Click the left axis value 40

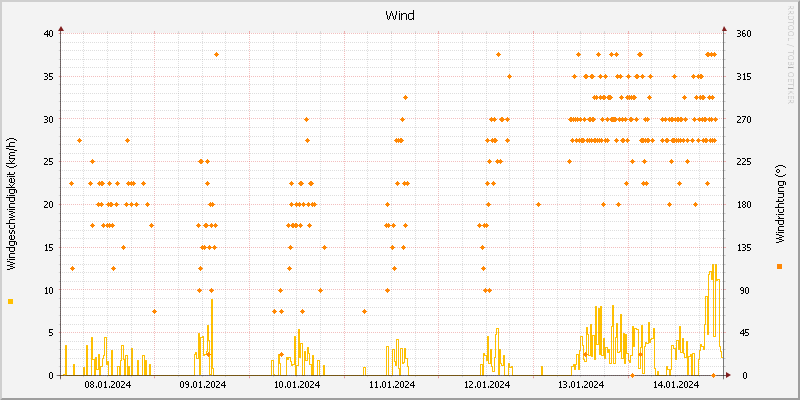tap(48, 34)
